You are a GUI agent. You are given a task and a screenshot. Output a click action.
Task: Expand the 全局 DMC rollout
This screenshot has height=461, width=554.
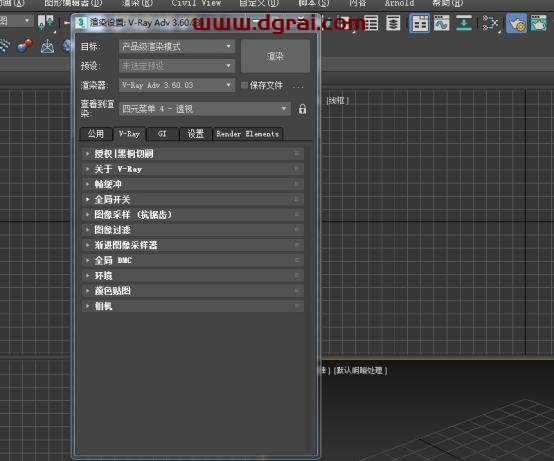click(193, 261)
